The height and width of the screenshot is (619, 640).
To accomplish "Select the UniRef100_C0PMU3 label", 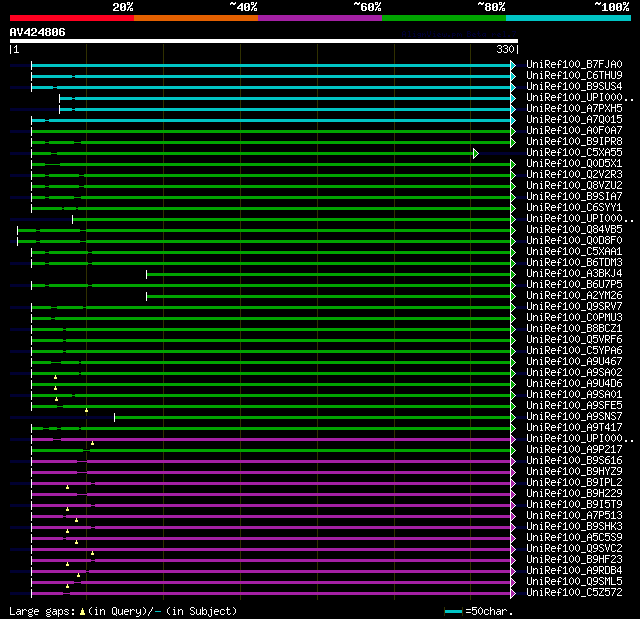I will point(574,317).
